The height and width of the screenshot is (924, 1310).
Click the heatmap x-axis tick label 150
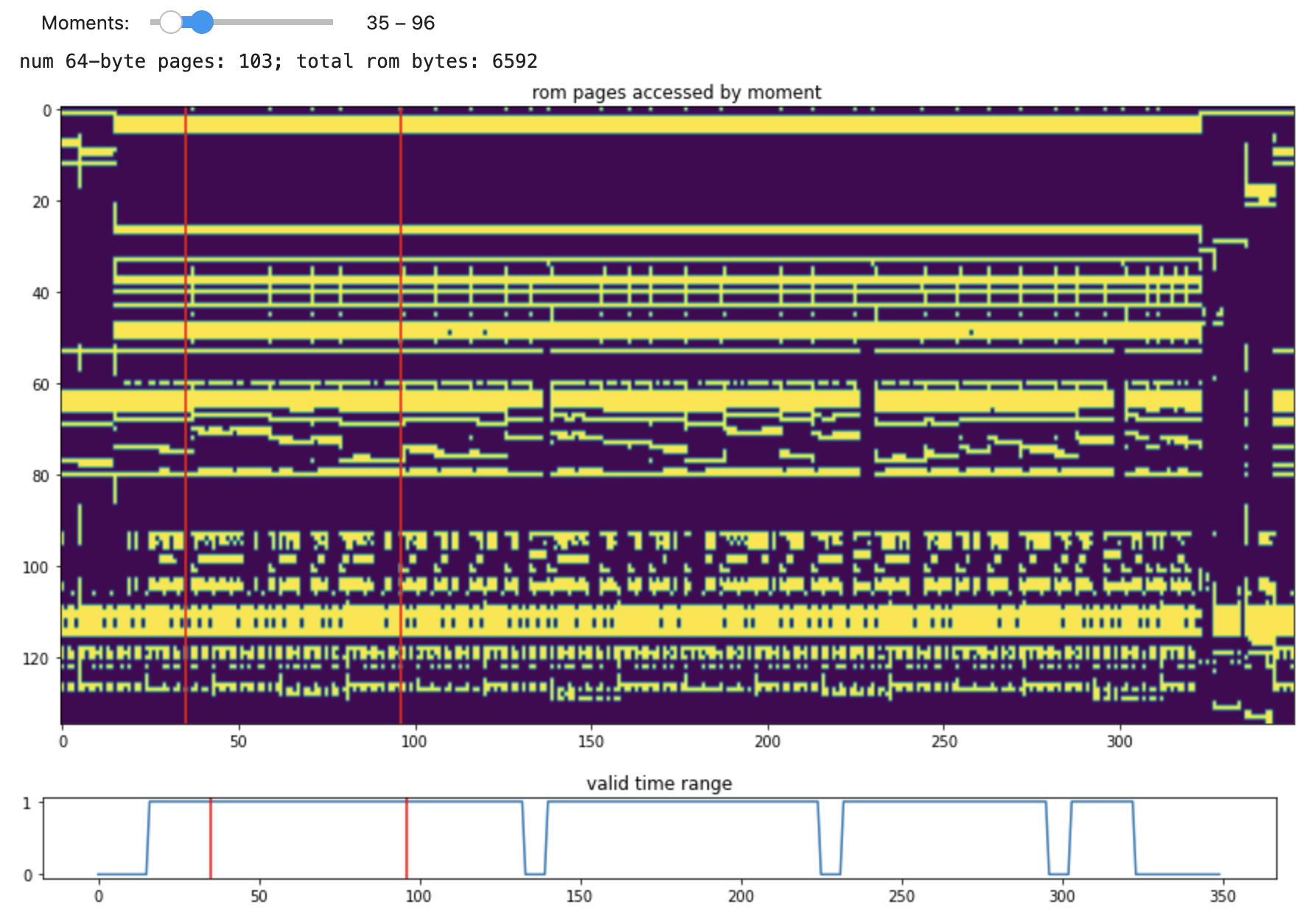pyautogui.click(x=590, y=741)
